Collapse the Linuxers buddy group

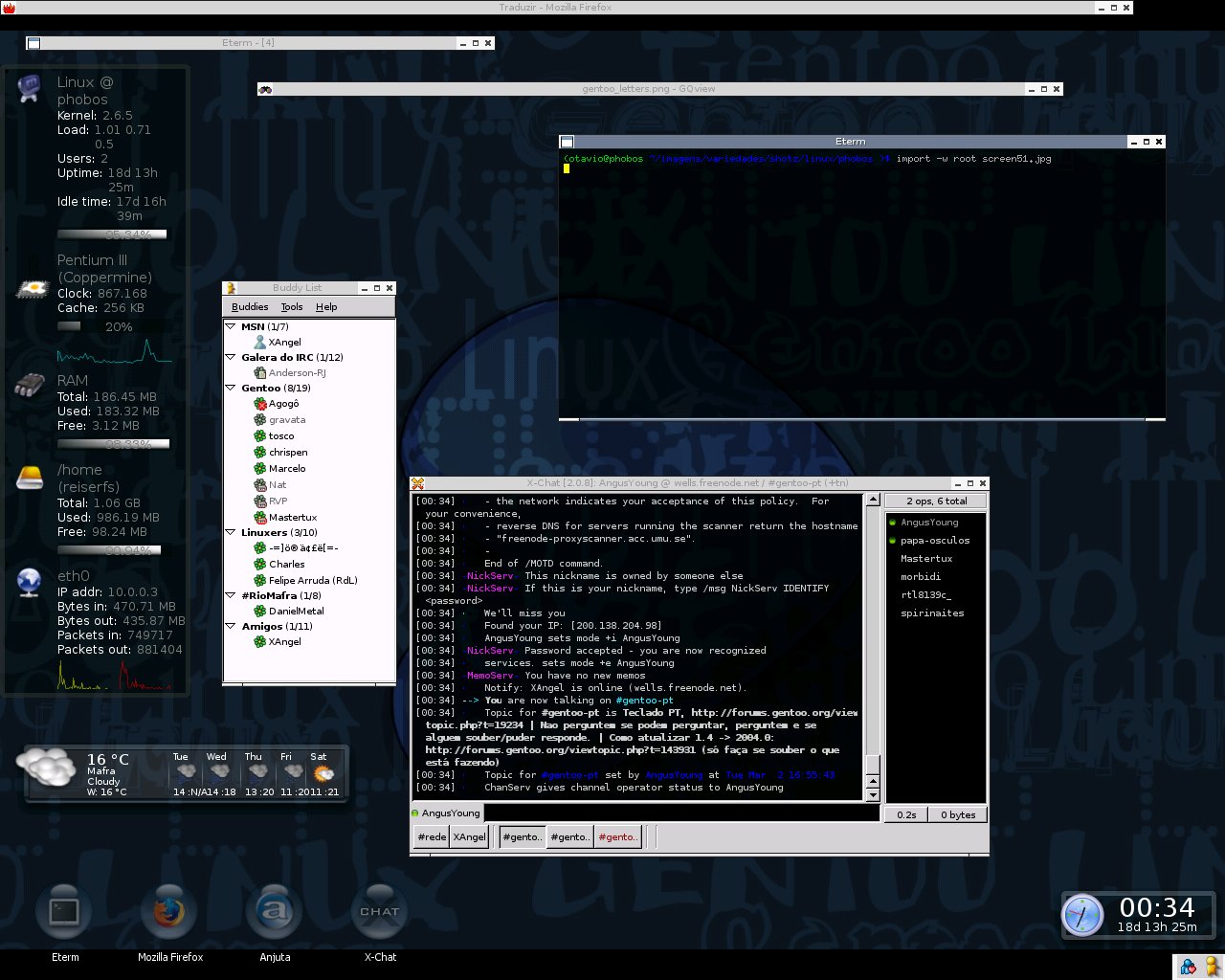pyautogui.click(x=231, y=532)
